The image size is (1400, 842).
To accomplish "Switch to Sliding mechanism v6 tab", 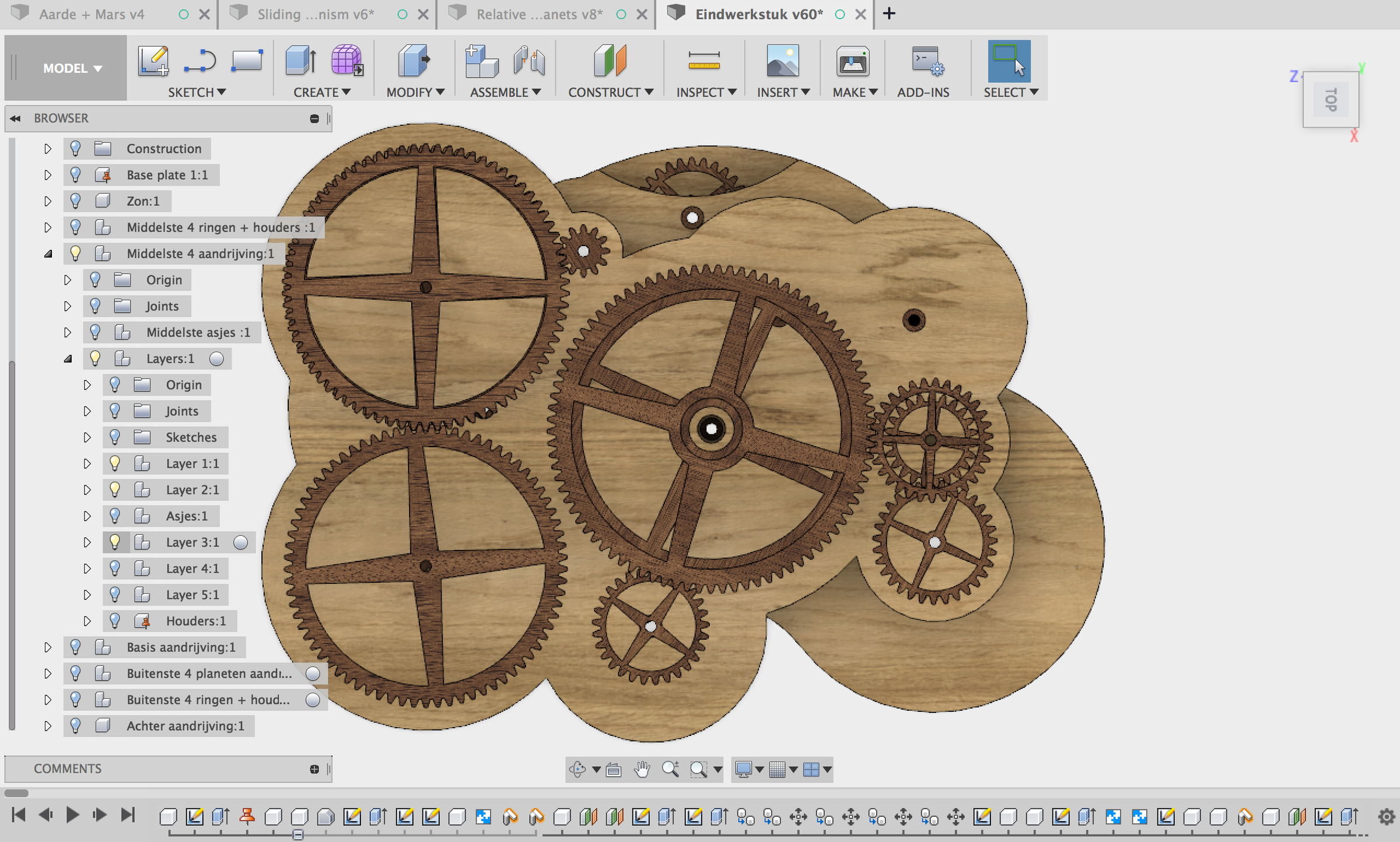I will (x=316, y=15).
